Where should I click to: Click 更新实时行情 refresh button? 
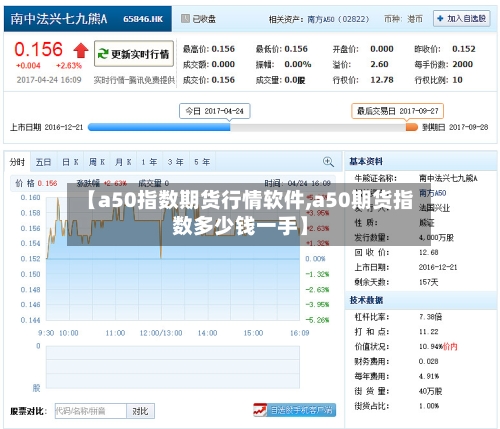tap(134, 54)
